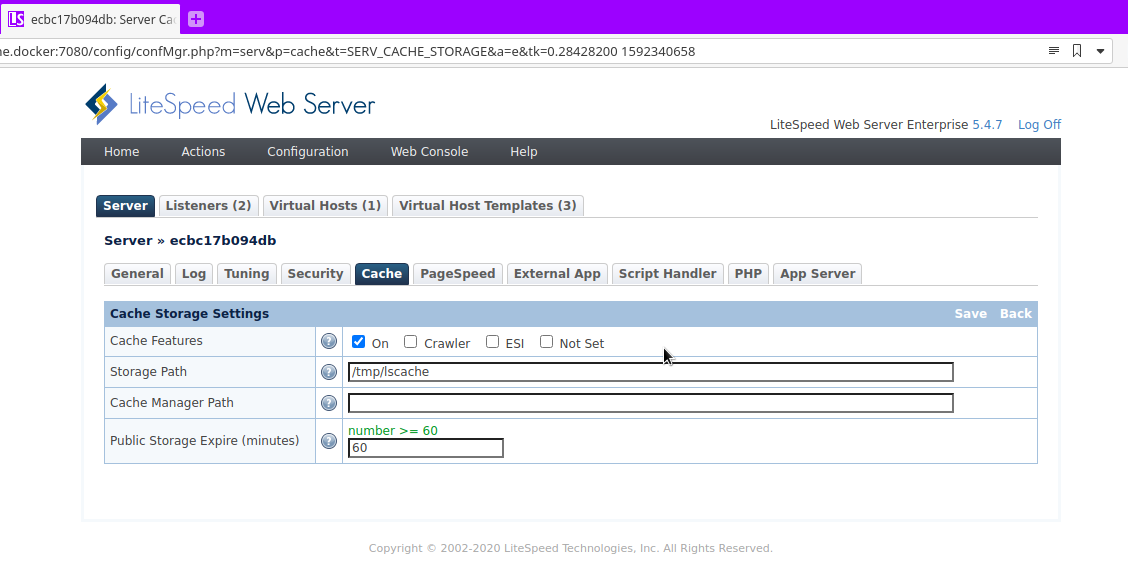
Task: Uncheck the On cache features checkbox
Action: click(x=358, y=341)
